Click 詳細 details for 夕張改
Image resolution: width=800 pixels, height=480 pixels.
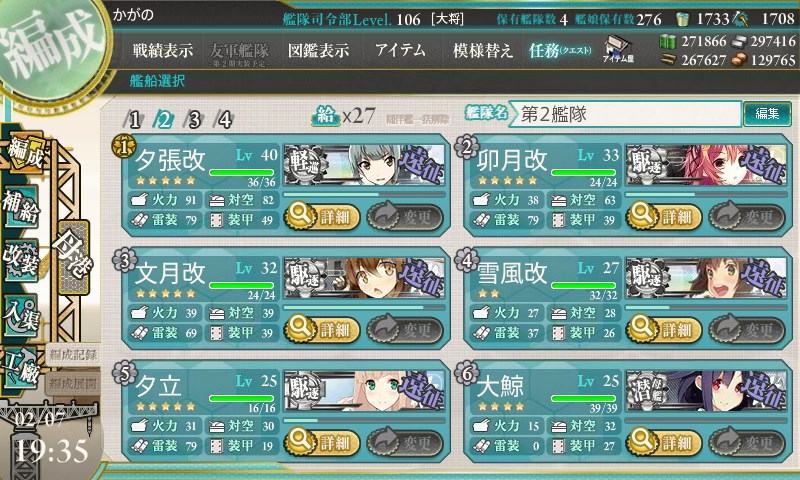[322, 216]
